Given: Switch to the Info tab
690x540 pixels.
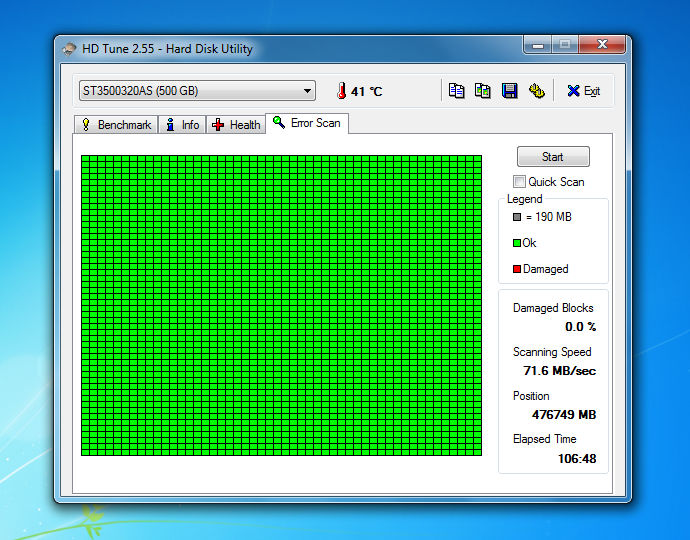Looking at the screenshot, I should tap(182, 125).
